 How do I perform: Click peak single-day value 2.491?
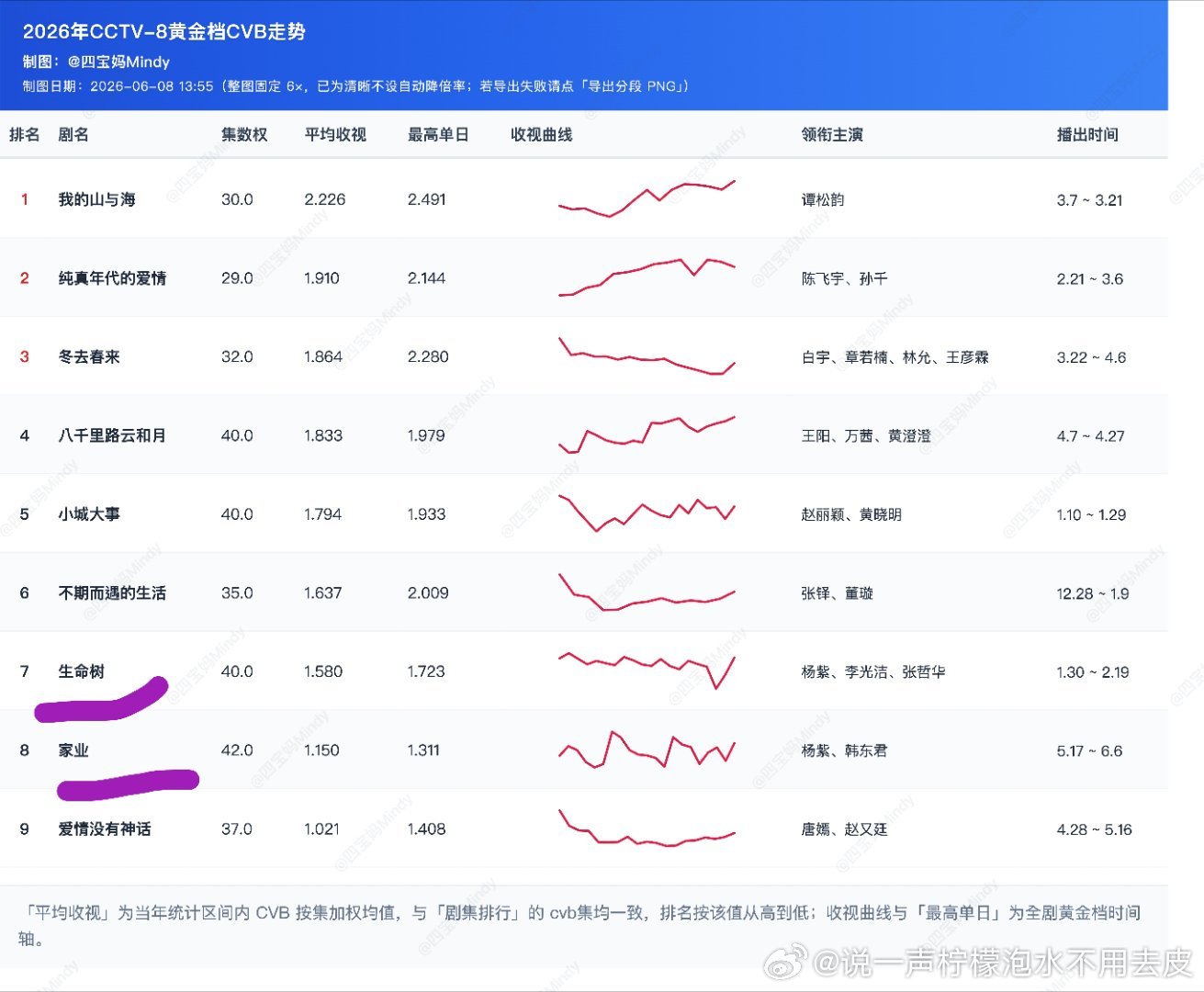[427, 199]
